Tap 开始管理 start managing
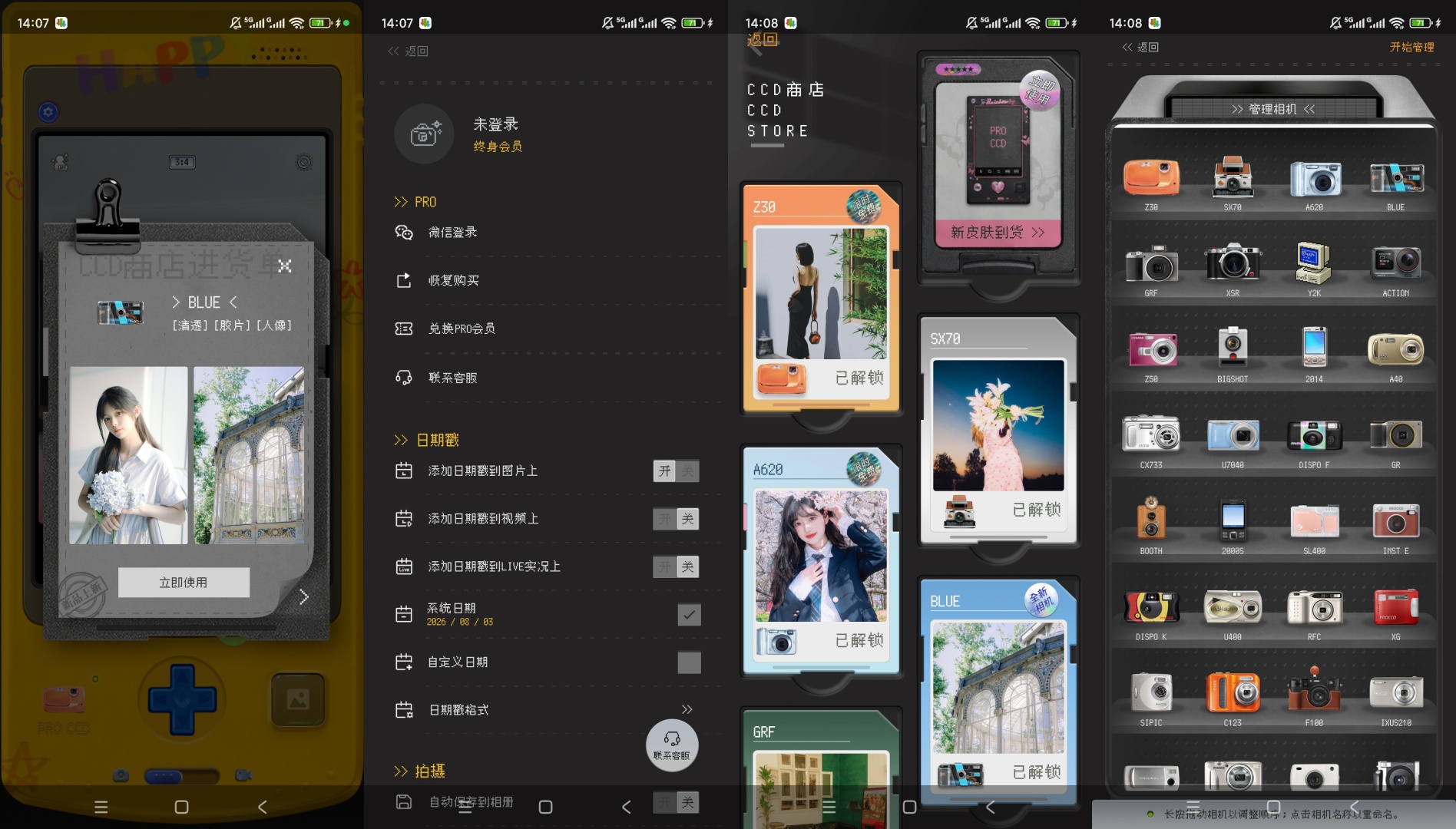The width and height of the screenshot is (1456, 829). [1411, 47]
